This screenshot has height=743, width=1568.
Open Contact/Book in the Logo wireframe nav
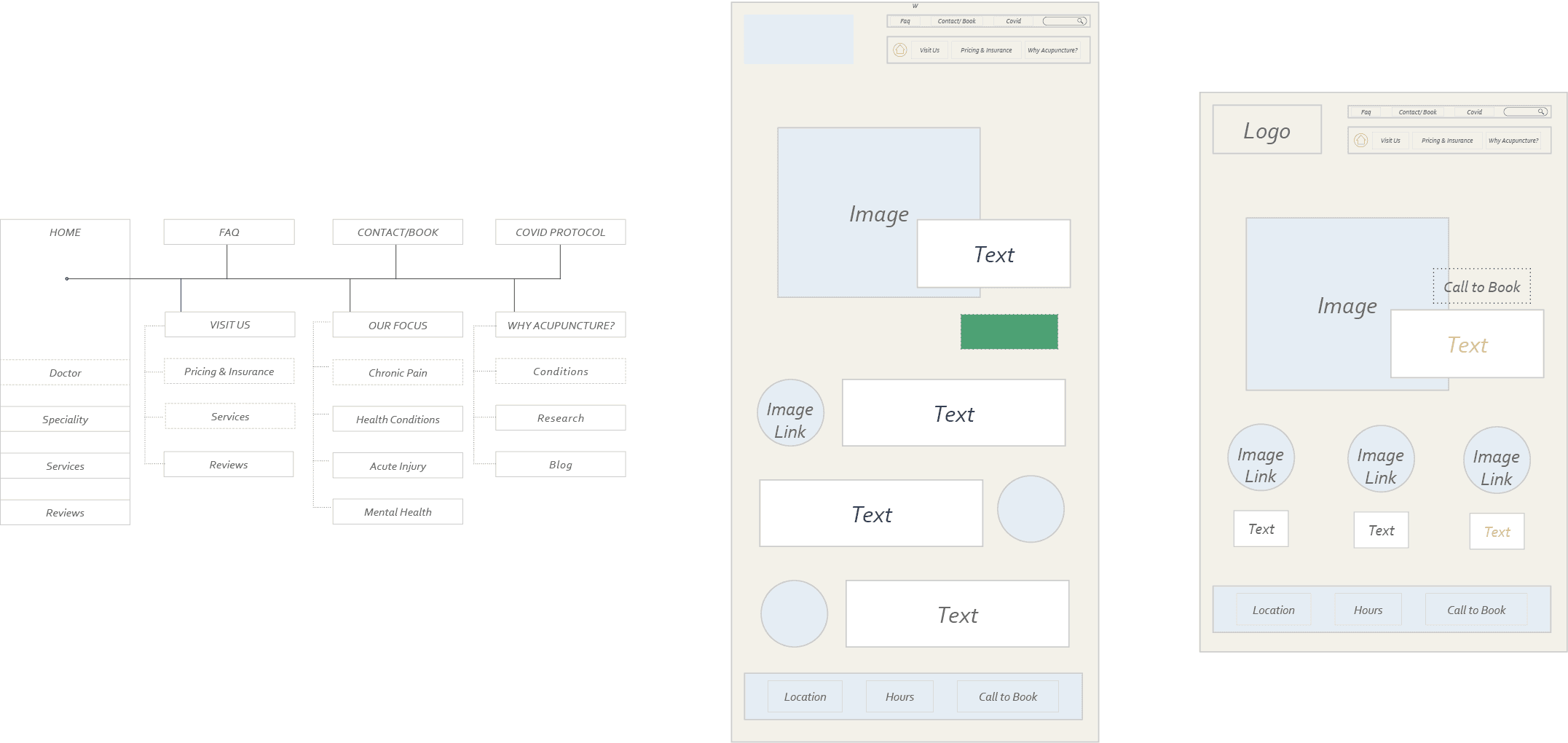[1417, 112]
